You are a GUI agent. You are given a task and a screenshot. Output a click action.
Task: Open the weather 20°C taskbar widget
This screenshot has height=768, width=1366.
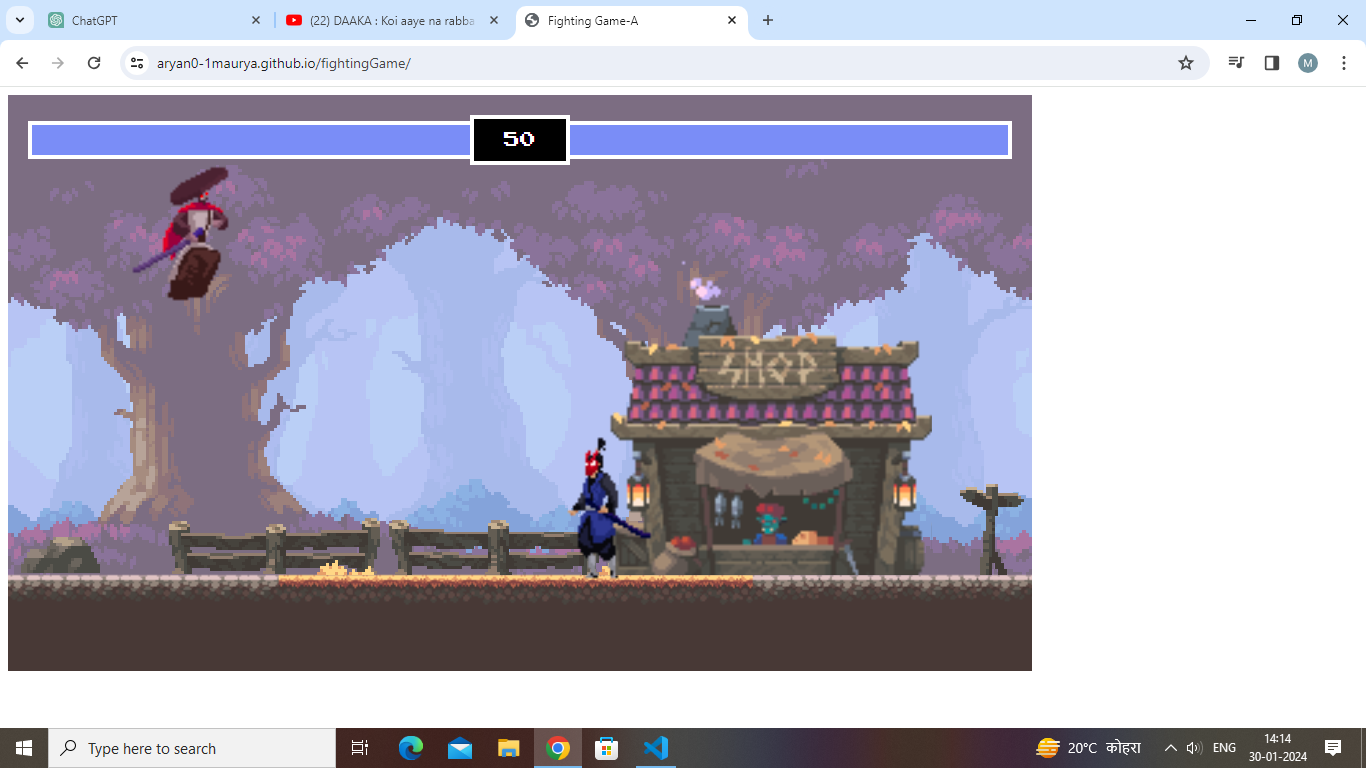click(x=1090, y=747)
